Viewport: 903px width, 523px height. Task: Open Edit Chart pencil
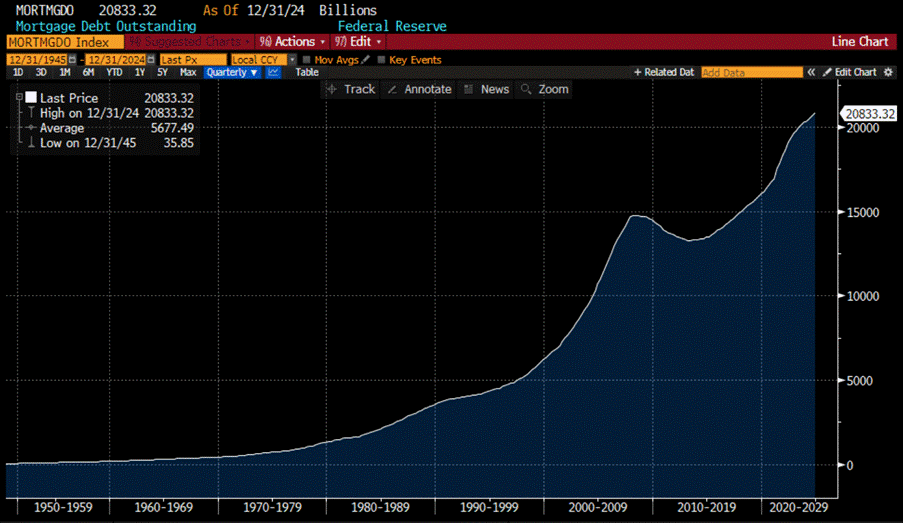[850, 72]
